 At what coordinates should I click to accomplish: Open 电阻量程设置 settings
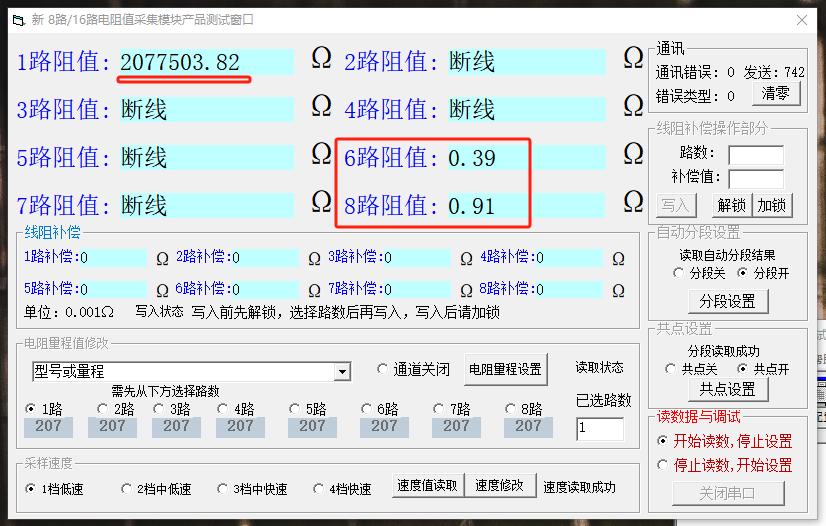(x=506, y=369)
